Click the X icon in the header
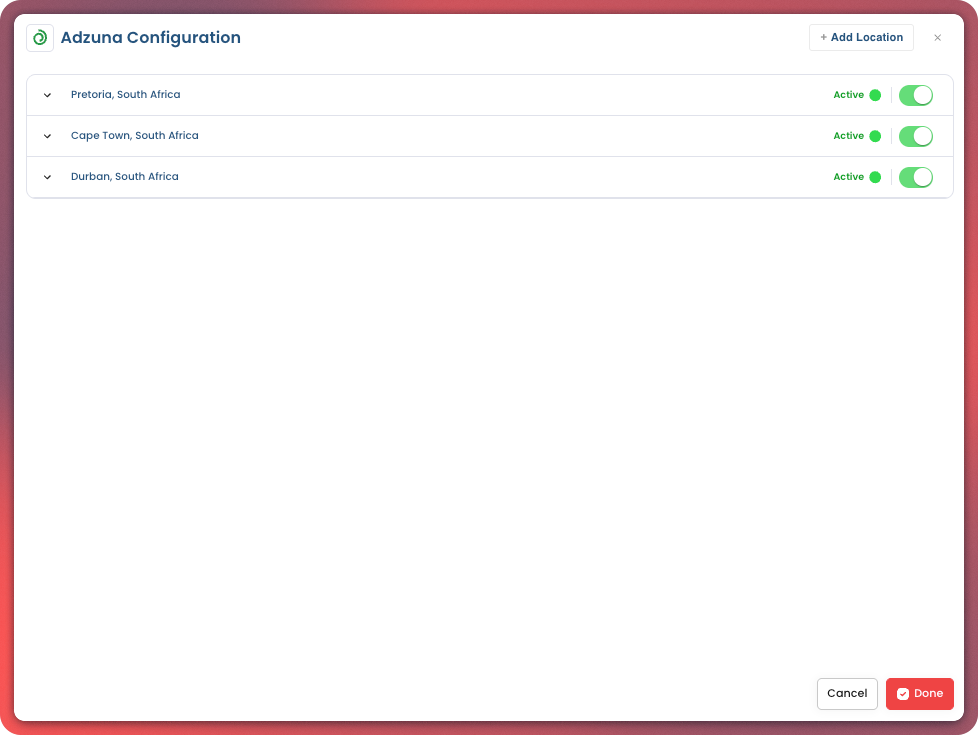 point(937,37)
